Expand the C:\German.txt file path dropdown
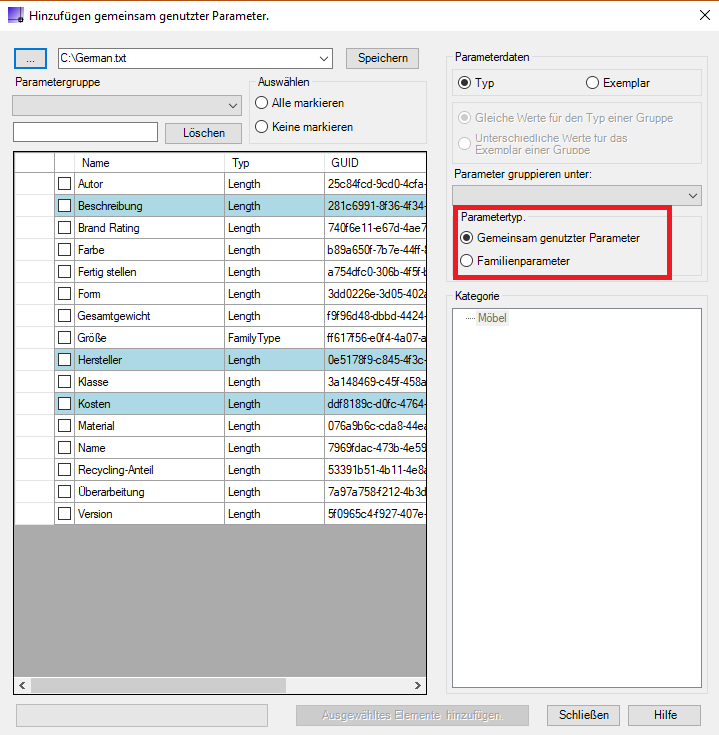 pos(323,59)
